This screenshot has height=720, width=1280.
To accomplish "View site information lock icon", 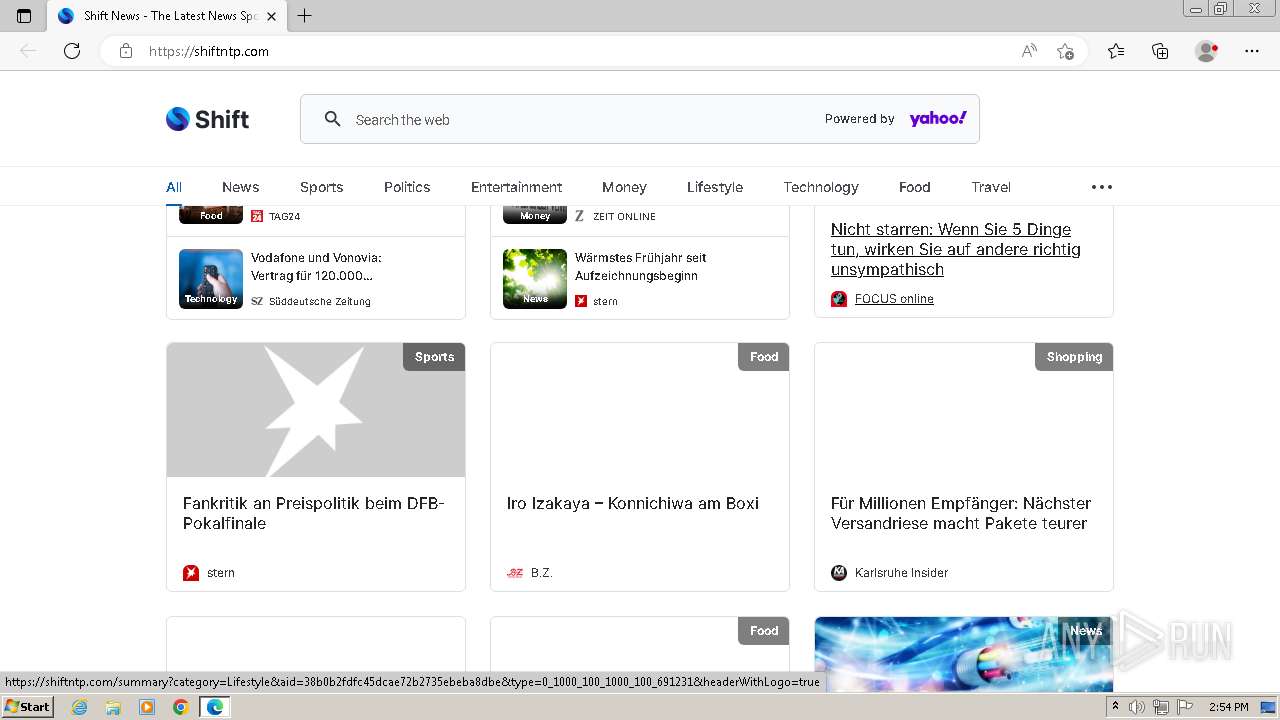I will (126, 51).
